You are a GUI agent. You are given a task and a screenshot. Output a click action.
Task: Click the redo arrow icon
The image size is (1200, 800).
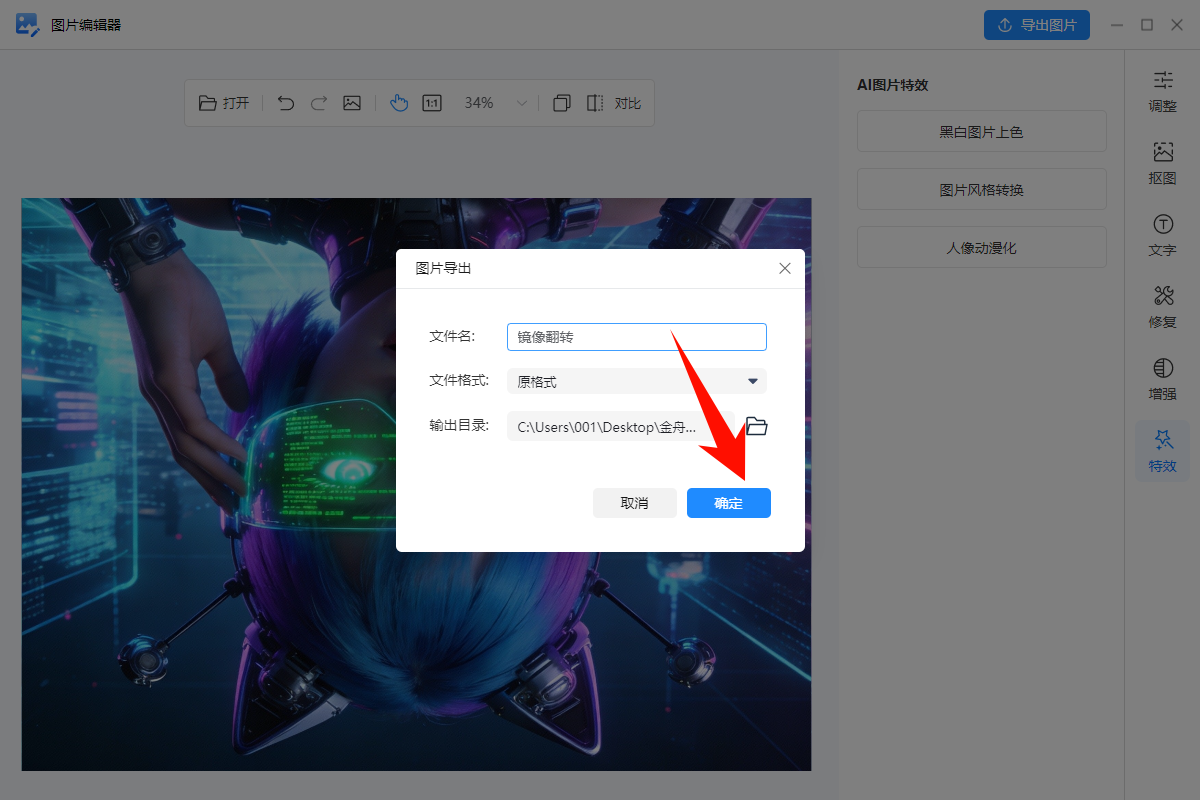click(x=319, y=103)
